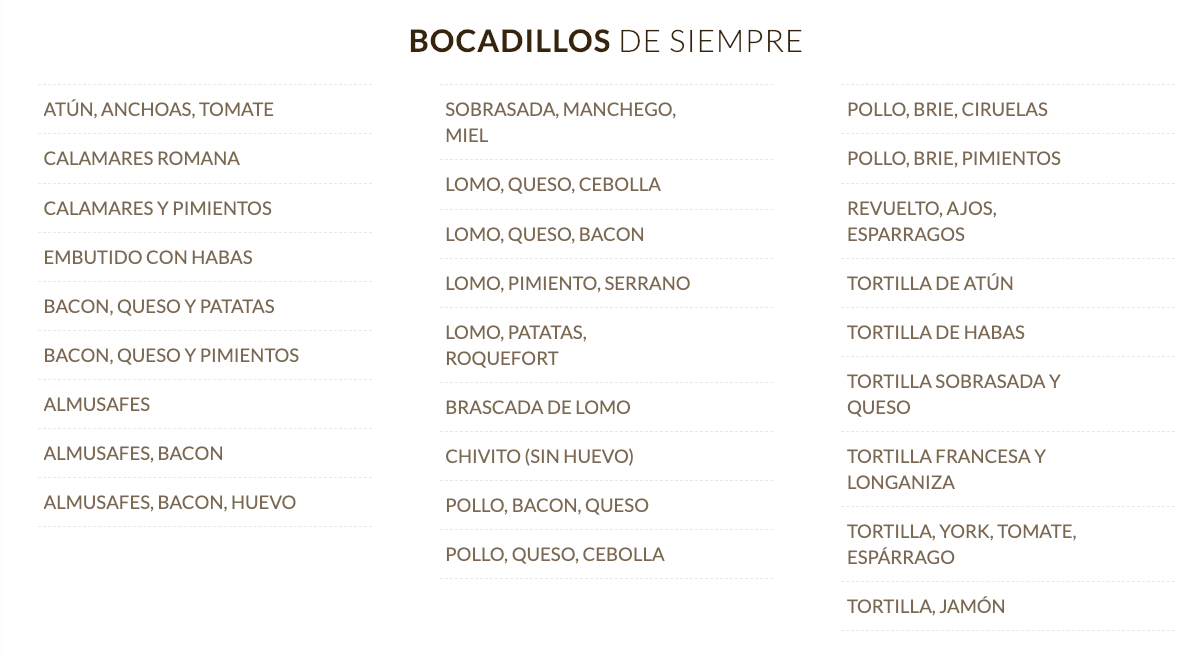The height and width of the screenshot is (656, 1200).
Task: Choose CALAMARES Y PIMIENTOS item
Action: 157,208
